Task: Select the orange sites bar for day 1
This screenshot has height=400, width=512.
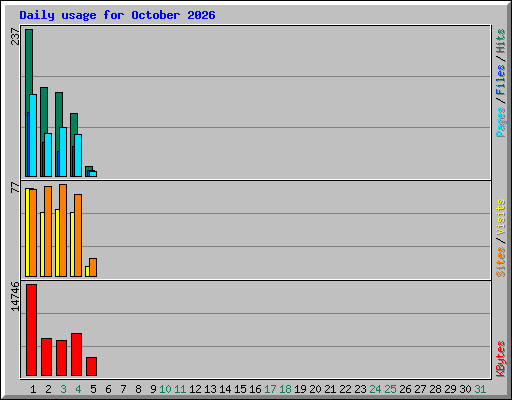Action: click(x=33, y=233)
